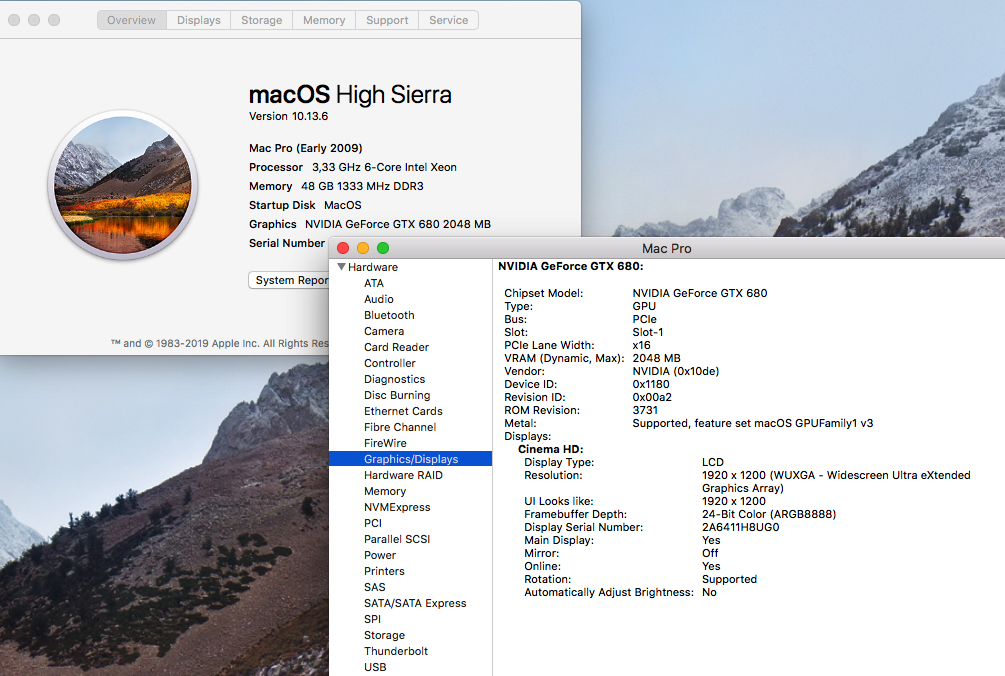
Task: Open the Storage tab
Action: [x=262, y=20]
